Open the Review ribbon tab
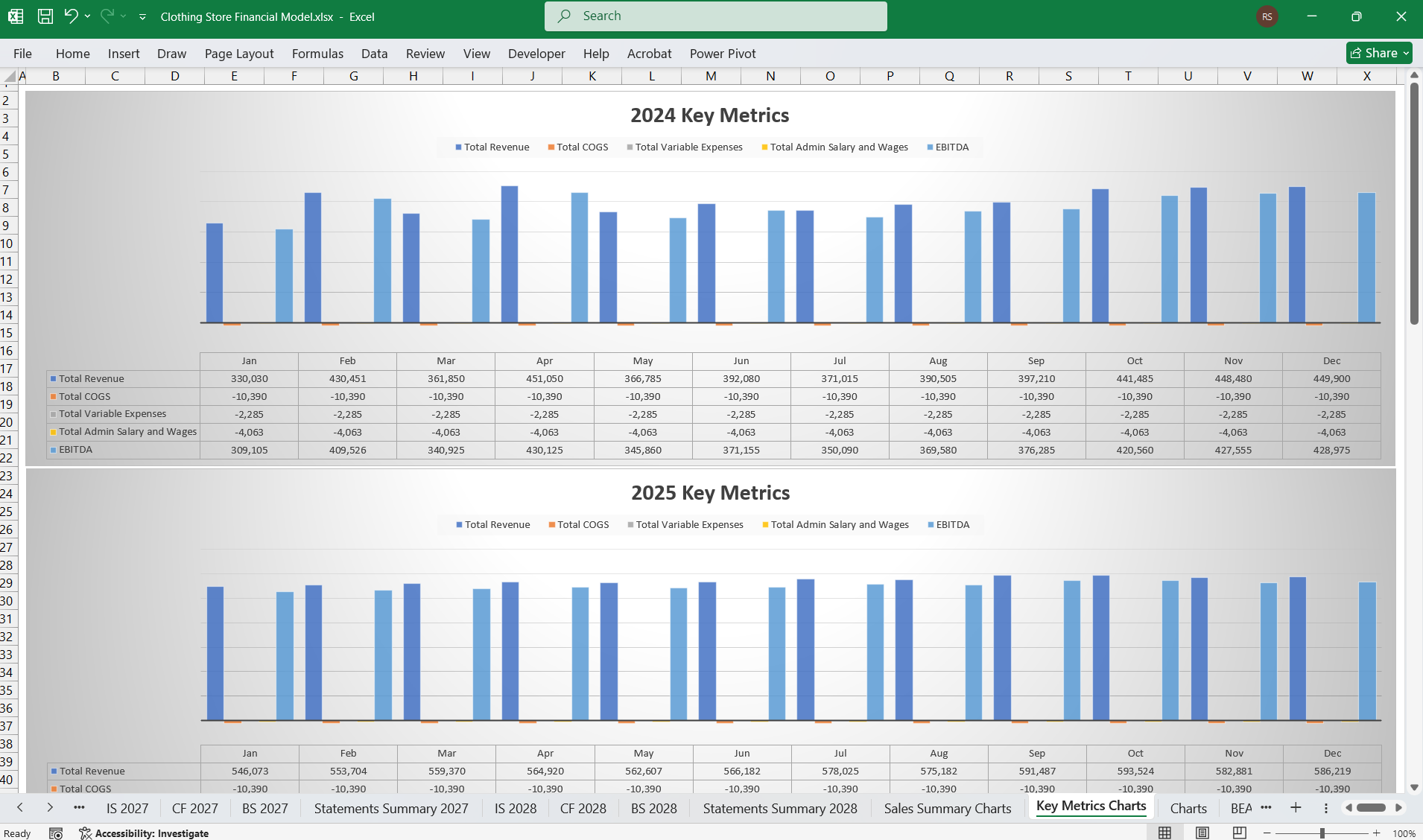Screen dimensions: 1423x840 pos(425,54)
